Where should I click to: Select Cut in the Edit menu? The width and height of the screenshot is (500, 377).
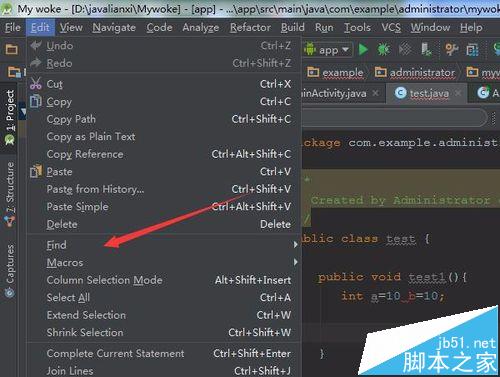tap(163, 84)
